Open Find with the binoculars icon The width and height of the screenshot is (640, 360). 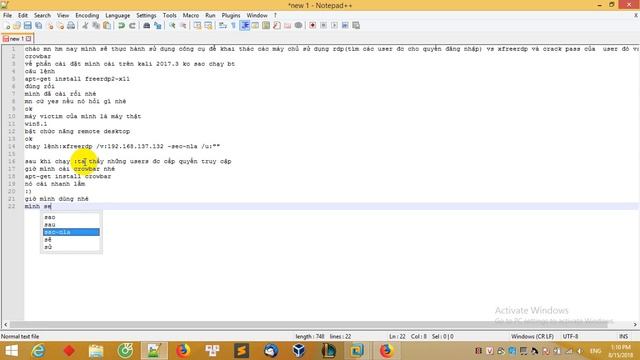pyautogui.click(x=146, y=26)
